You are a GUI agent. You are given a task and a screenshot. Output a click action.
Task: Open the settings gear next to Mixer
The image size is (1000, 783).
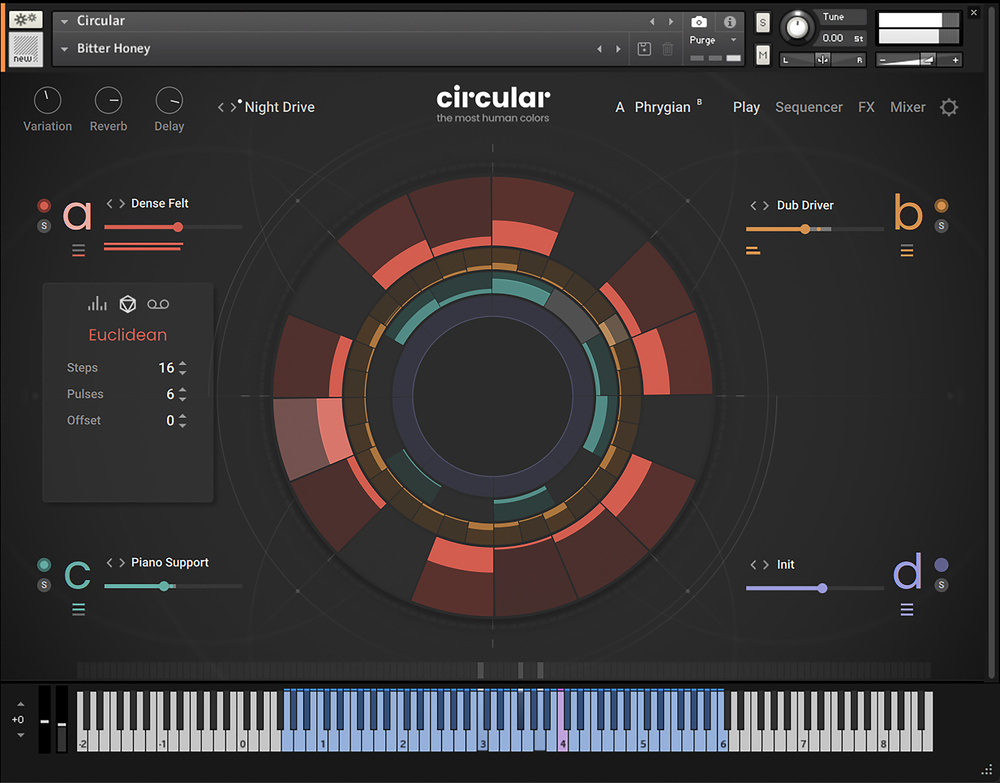pos(949,107)
